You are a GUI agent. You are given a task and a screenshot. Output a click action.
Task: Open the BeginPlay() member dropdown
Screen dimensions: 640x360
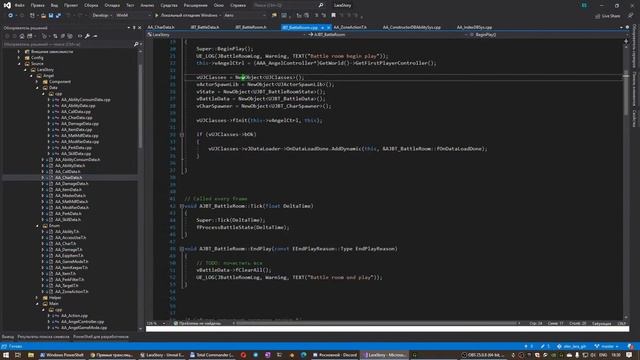click(x=546, y=35)
